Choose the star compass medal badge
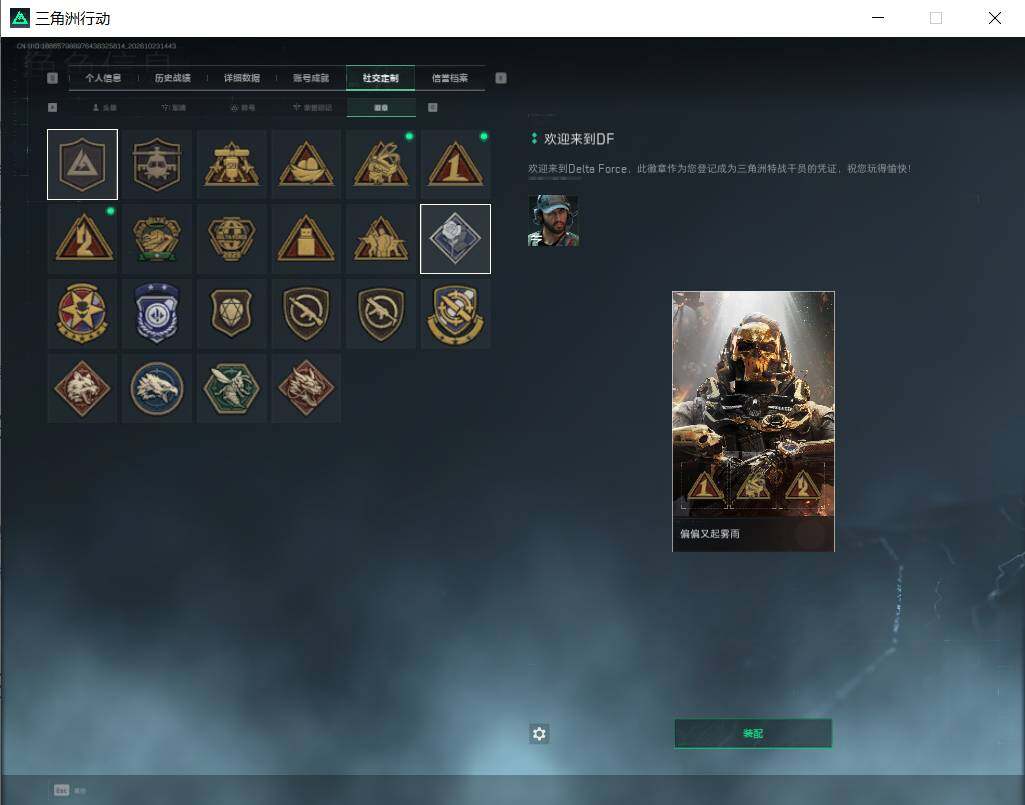 pos(82,313)
